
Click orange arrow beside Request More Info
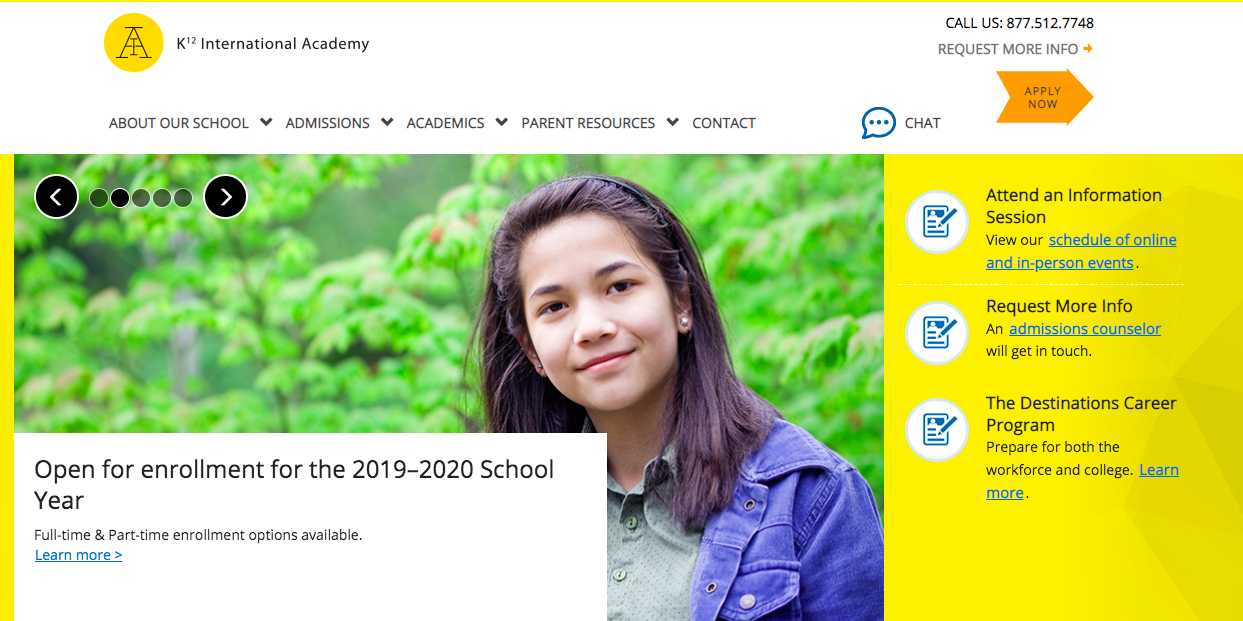click(x=1088, y=49)
